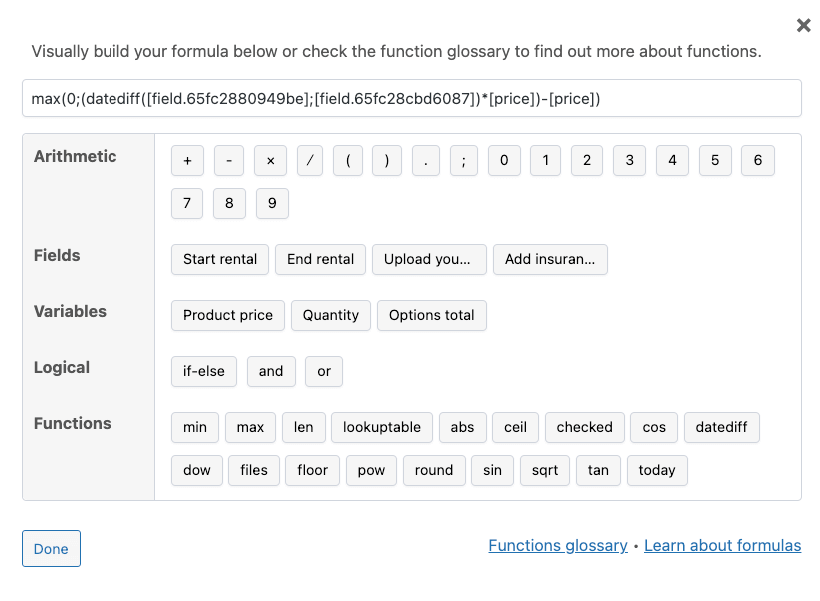
Task: Insert digit 9
Action: 272,203
